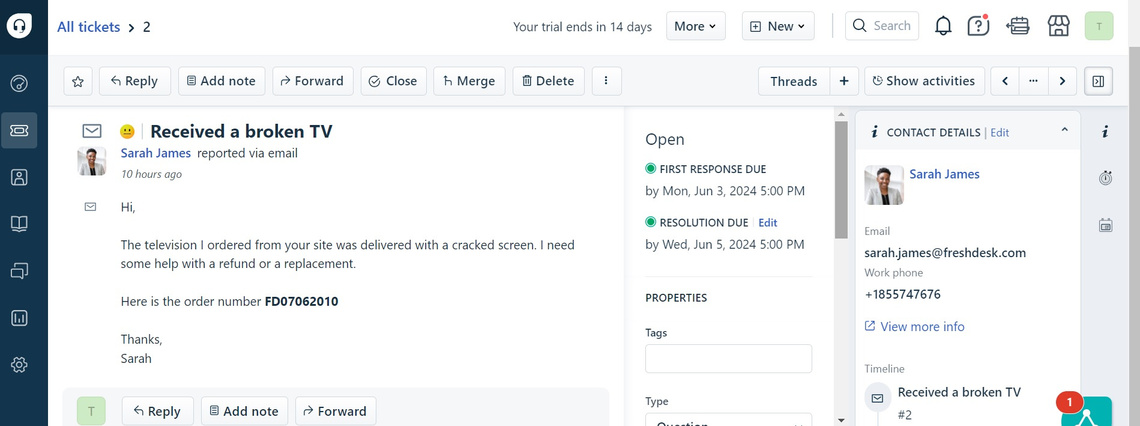Open the Solutions book sidebar icon
This screenshot has height=426, width=1140.
pos(19,224)
